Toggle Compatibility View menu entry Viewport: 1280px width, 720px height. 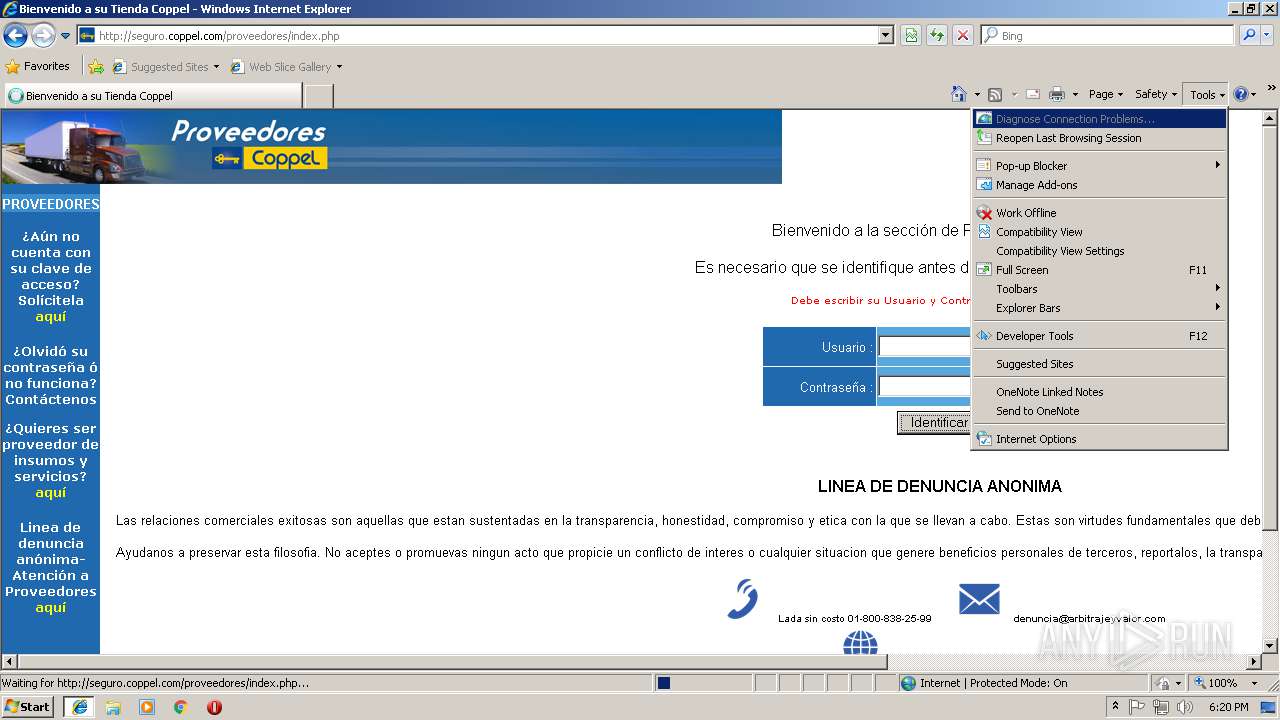(x=1100, y=232)
